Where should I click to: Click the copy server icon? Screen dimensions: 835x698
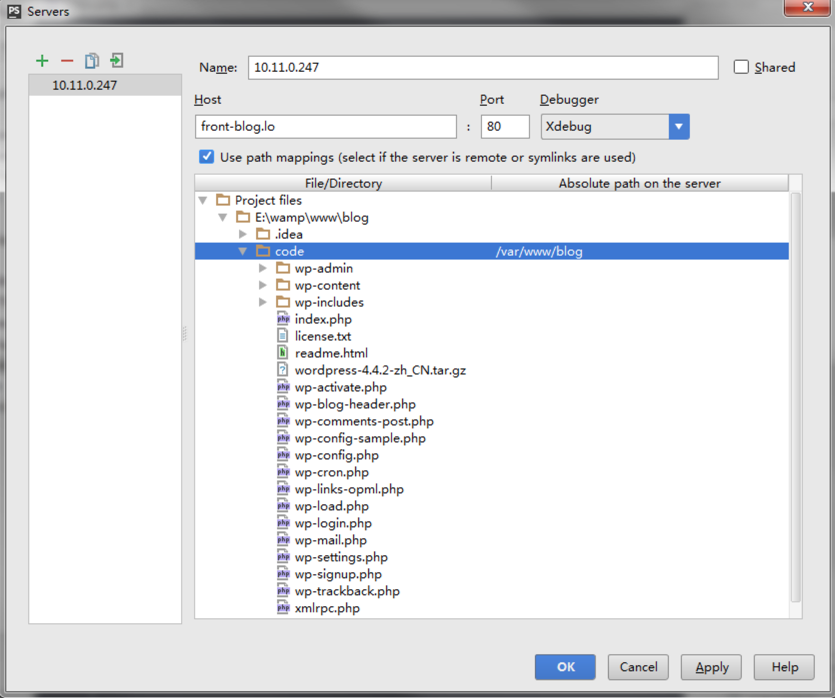coord(92,61)
